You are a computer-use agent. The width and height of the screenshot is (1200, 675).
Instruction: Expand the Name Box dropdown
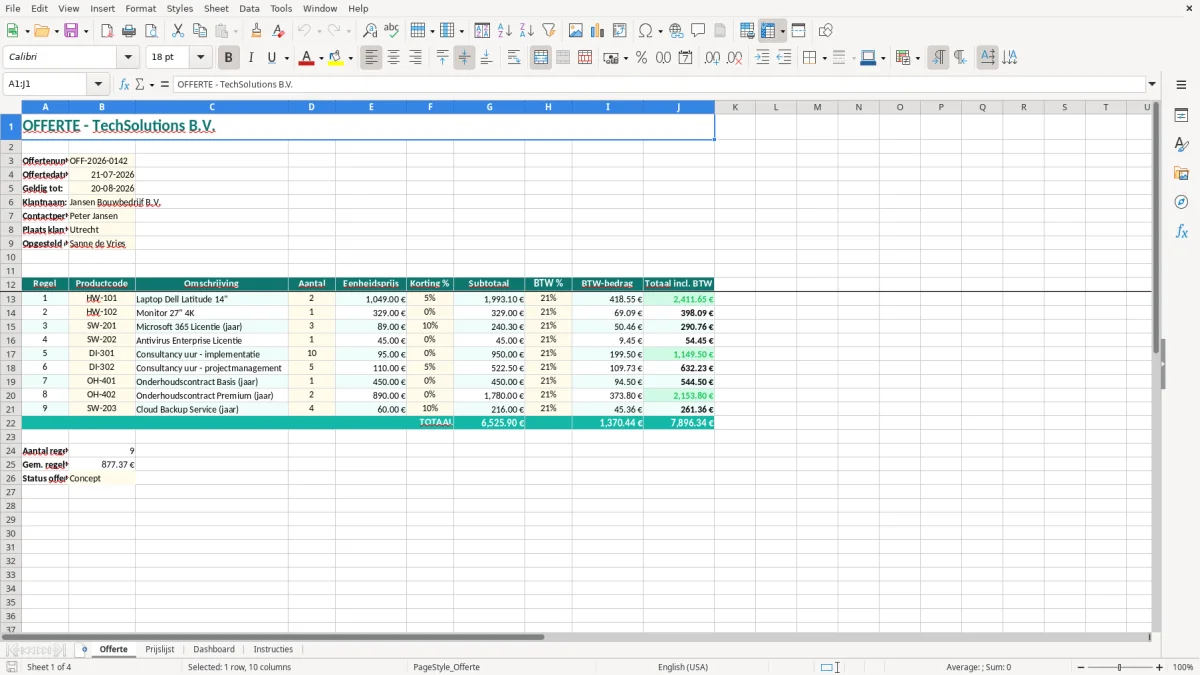(x=98, y=84)
